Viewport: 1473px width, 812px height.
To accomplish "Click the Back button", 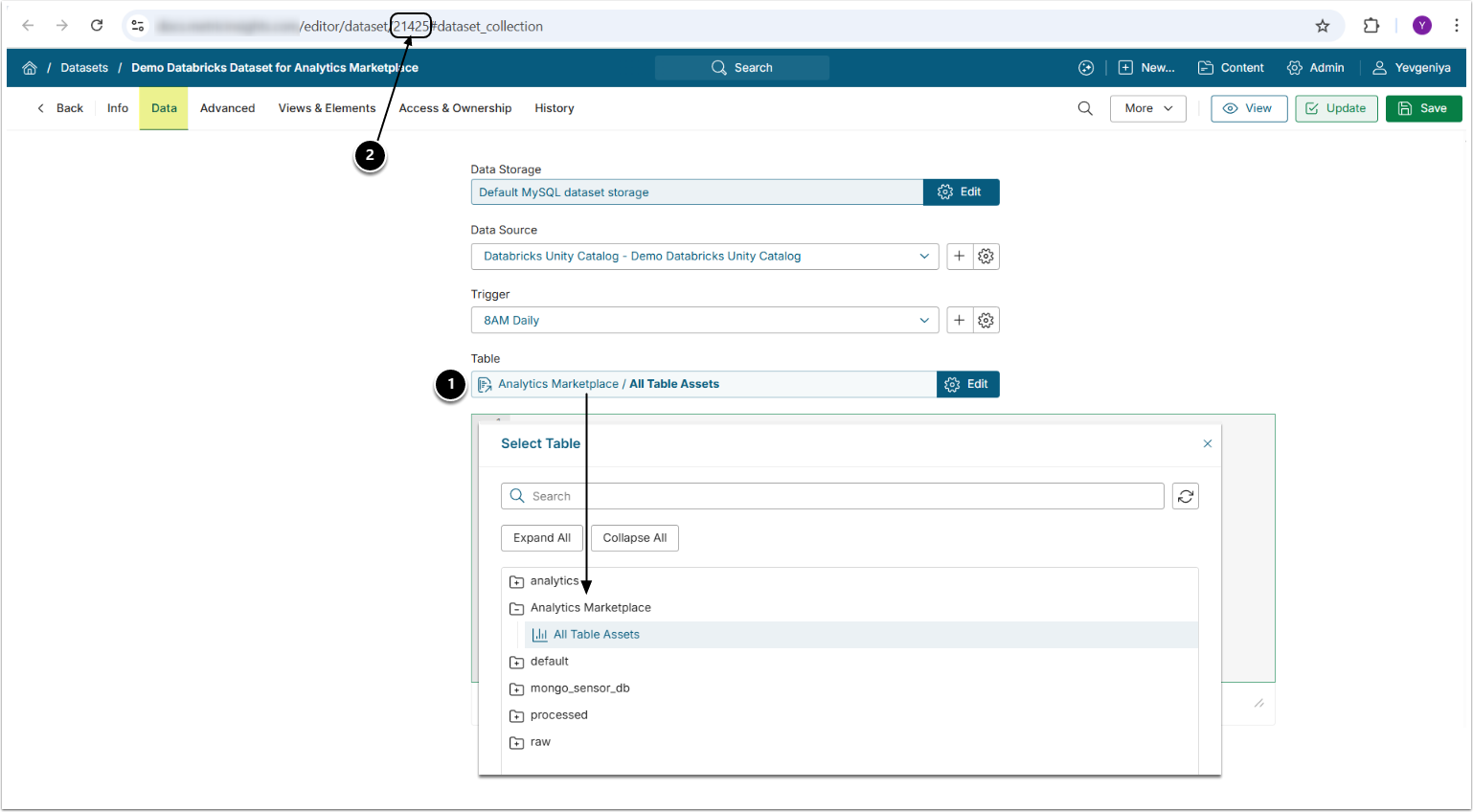I will tap(60, 108).
